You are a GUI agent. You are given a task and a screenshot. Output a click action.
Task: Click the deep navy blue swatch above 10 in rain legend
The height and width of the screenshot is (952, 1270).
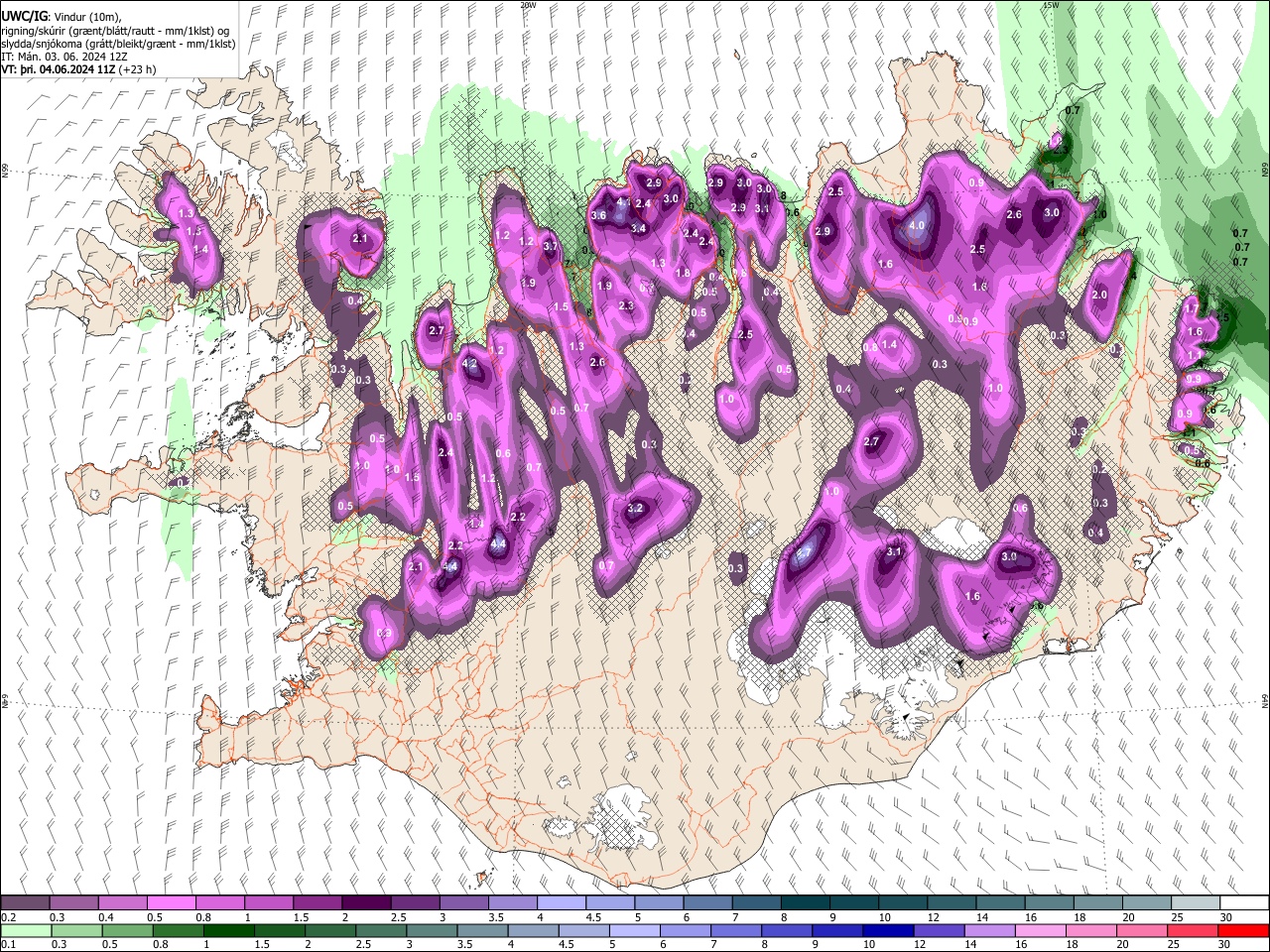888,930
